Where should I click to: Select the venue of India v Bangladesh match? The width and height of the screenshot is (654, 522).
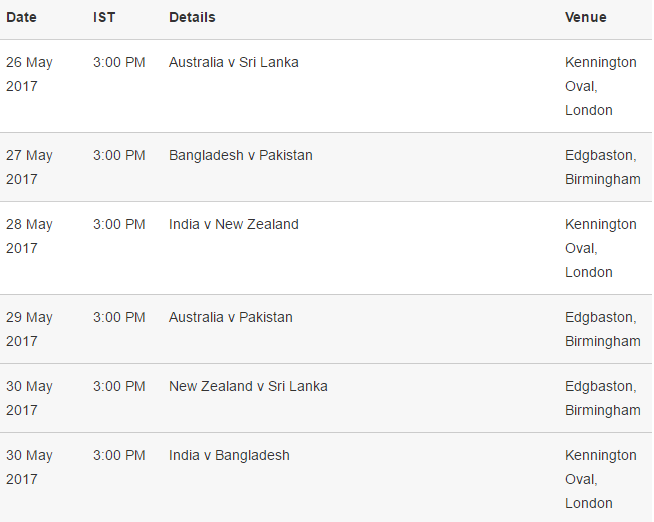click(x=600, y=479)
